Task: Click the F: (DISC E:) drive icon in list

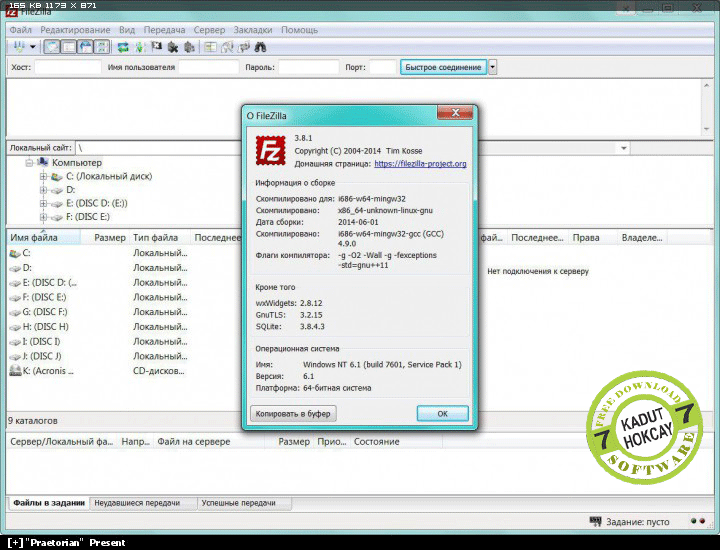Action: point(15,298)
